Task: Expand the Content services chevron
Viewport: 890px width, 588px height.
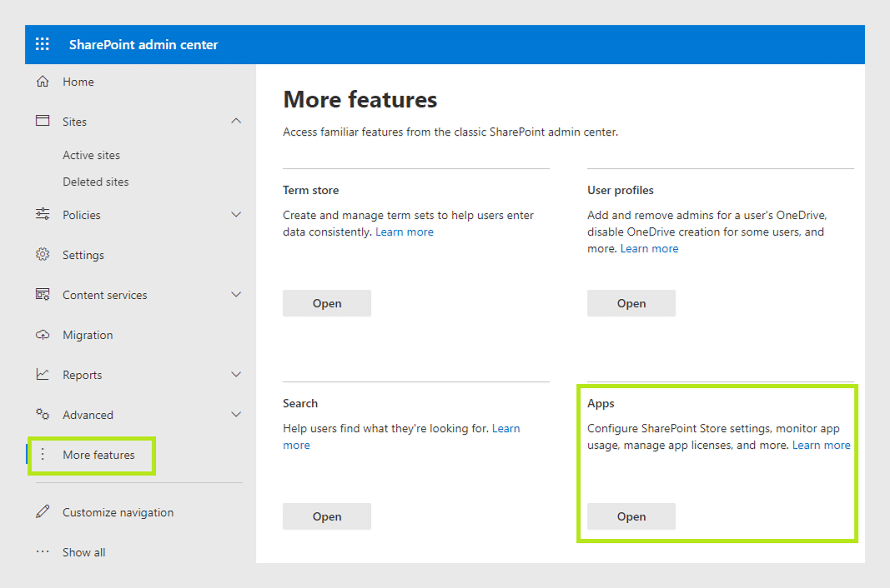Action: [236, 295]
